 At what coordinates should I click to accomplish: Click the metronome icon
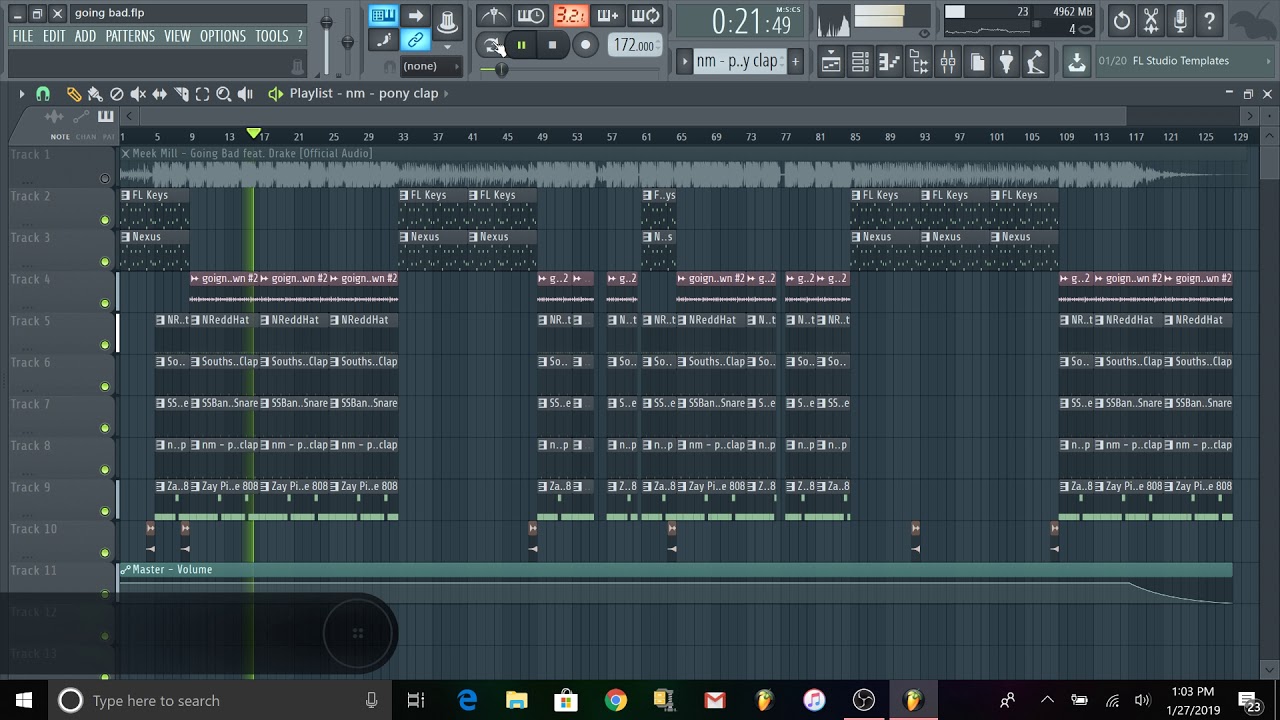click(492, 15)
